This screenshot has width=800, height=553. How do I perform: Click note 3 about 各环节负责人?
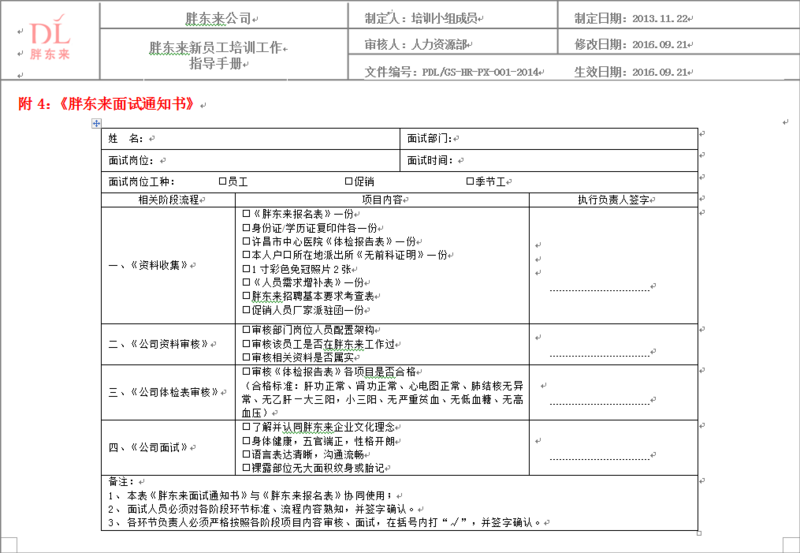point(325,523)
